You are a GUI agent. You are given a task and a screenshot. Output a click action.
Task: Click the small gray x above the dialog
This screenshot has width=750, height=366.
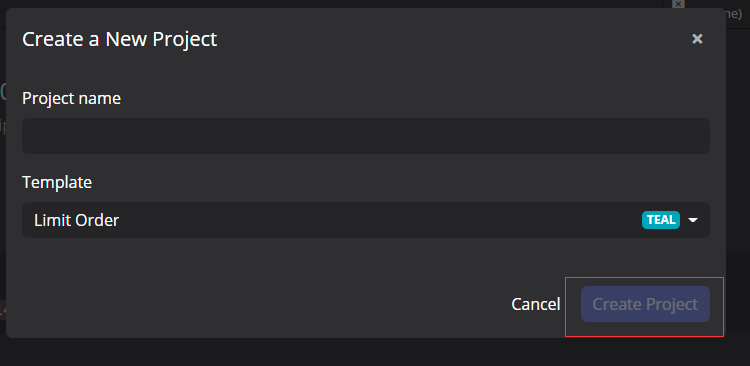(678, 4)
